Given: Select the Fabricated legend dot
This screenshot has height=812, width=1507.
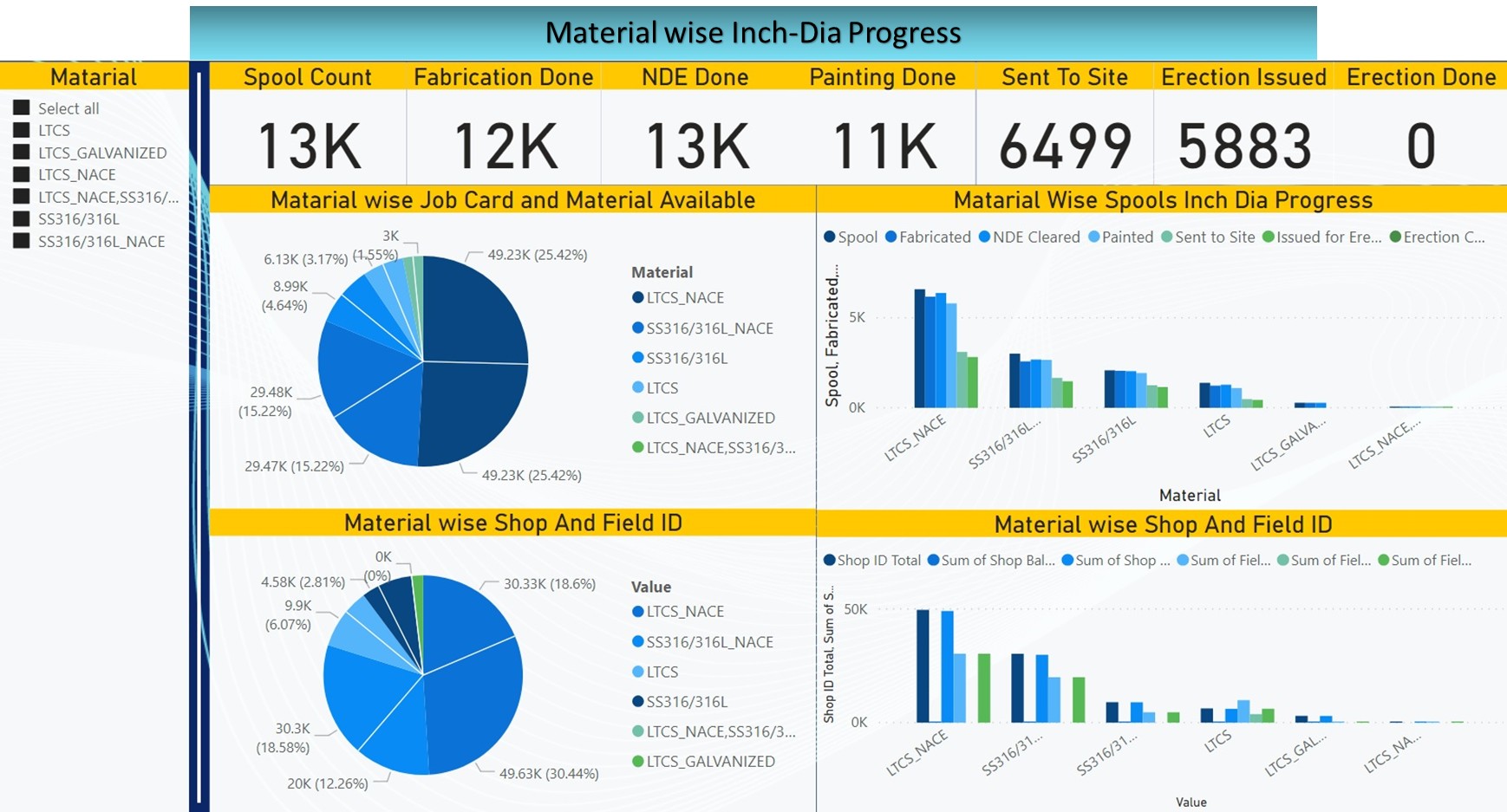Looking at the screenshot, I should (x=890, y=237).
